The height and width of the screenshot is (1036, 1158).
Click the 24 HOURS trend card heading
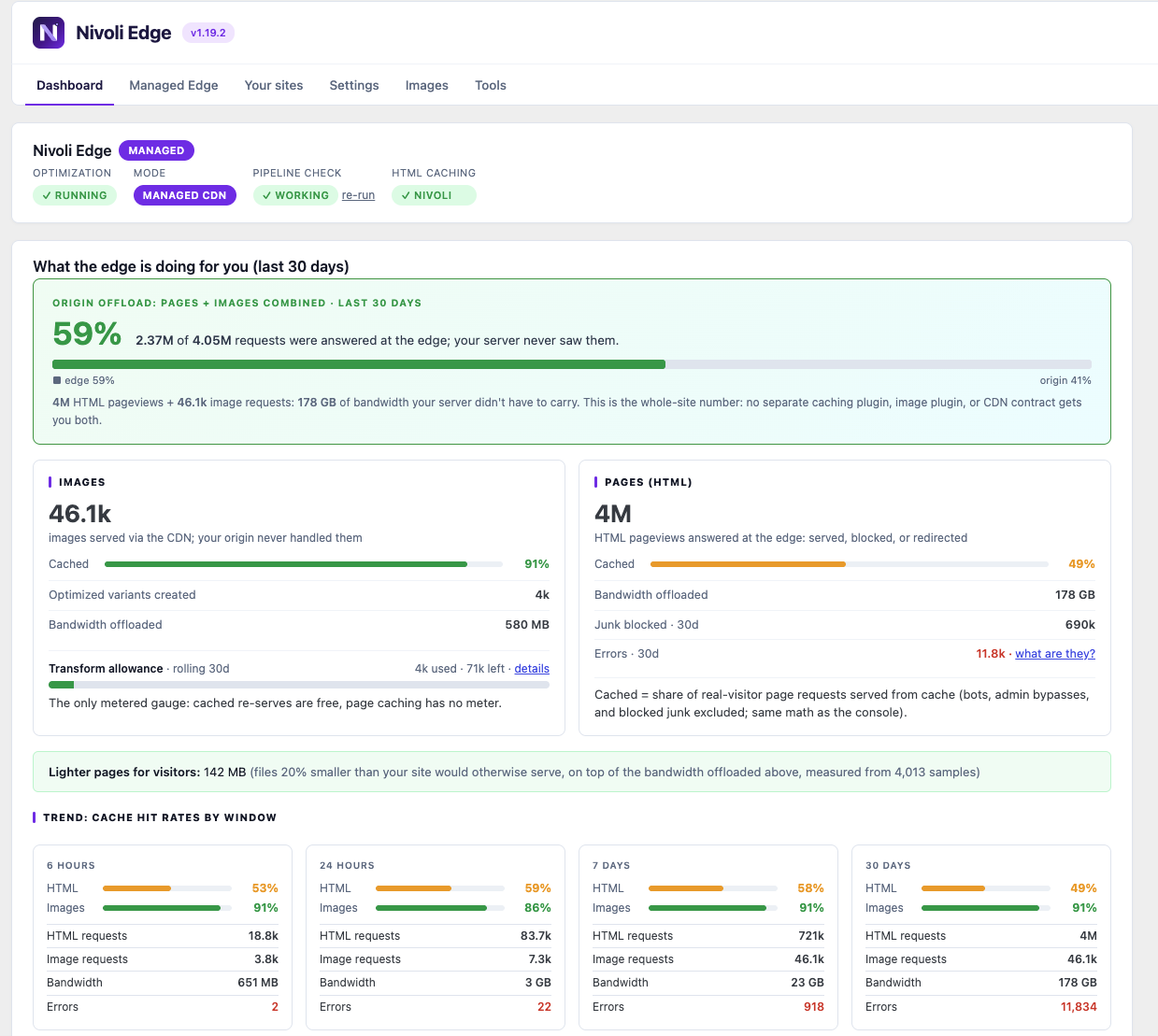(347, 866)
